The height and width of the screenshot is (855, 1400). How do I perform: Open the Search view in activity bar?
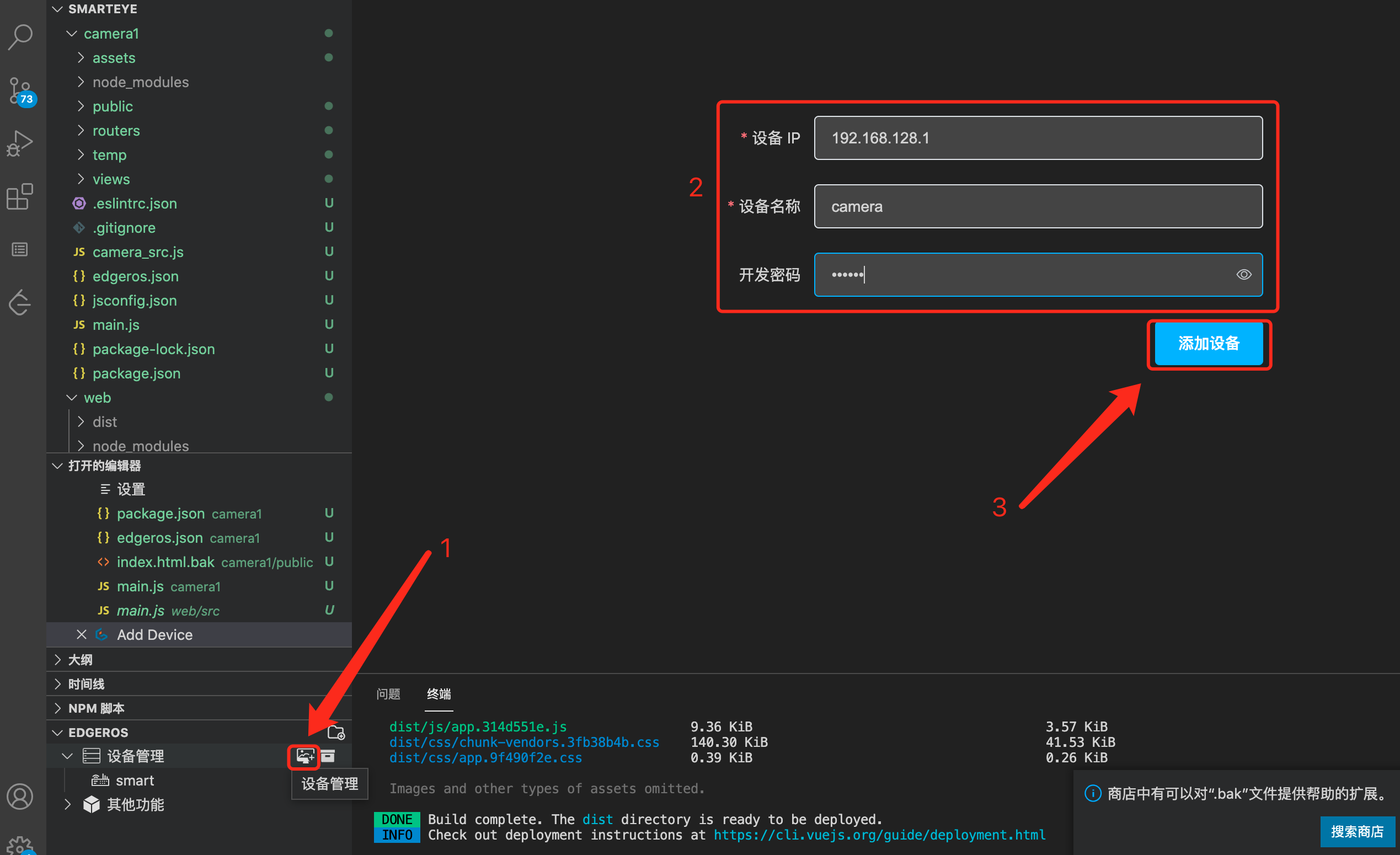pos(20,37)
